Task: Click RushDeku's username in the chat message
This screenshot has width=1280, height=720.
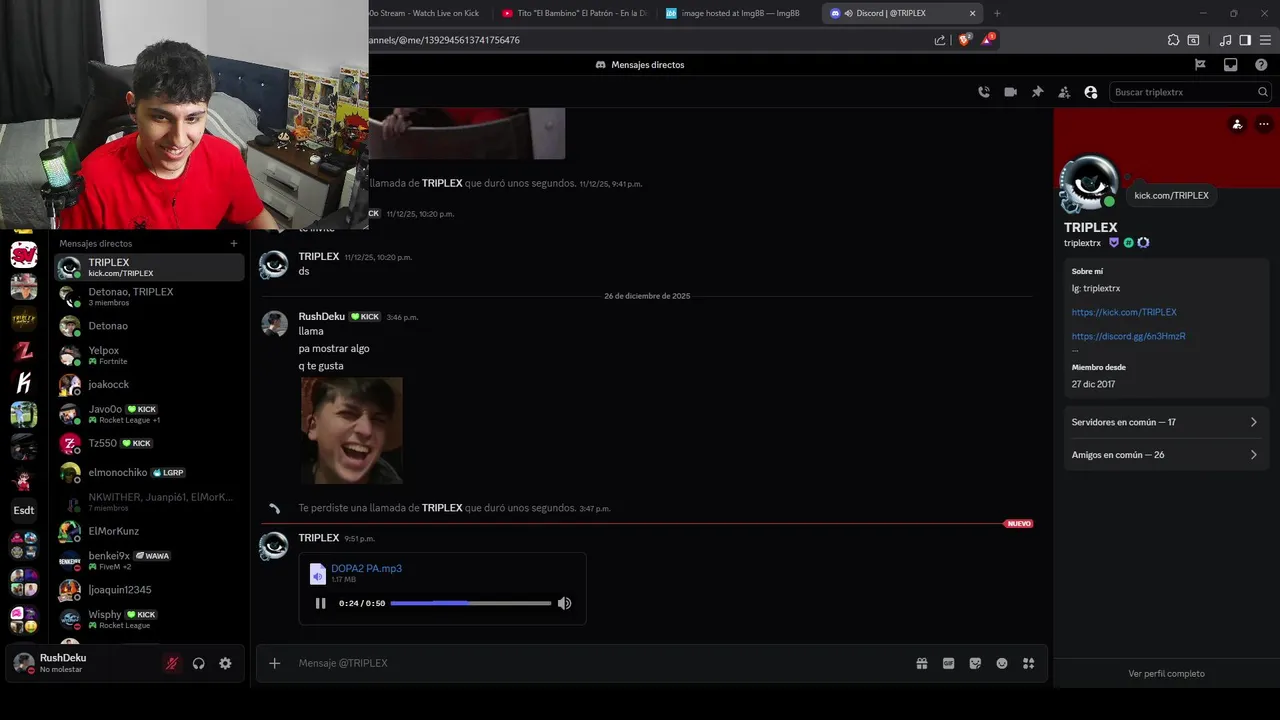Action: click(321, 316)
